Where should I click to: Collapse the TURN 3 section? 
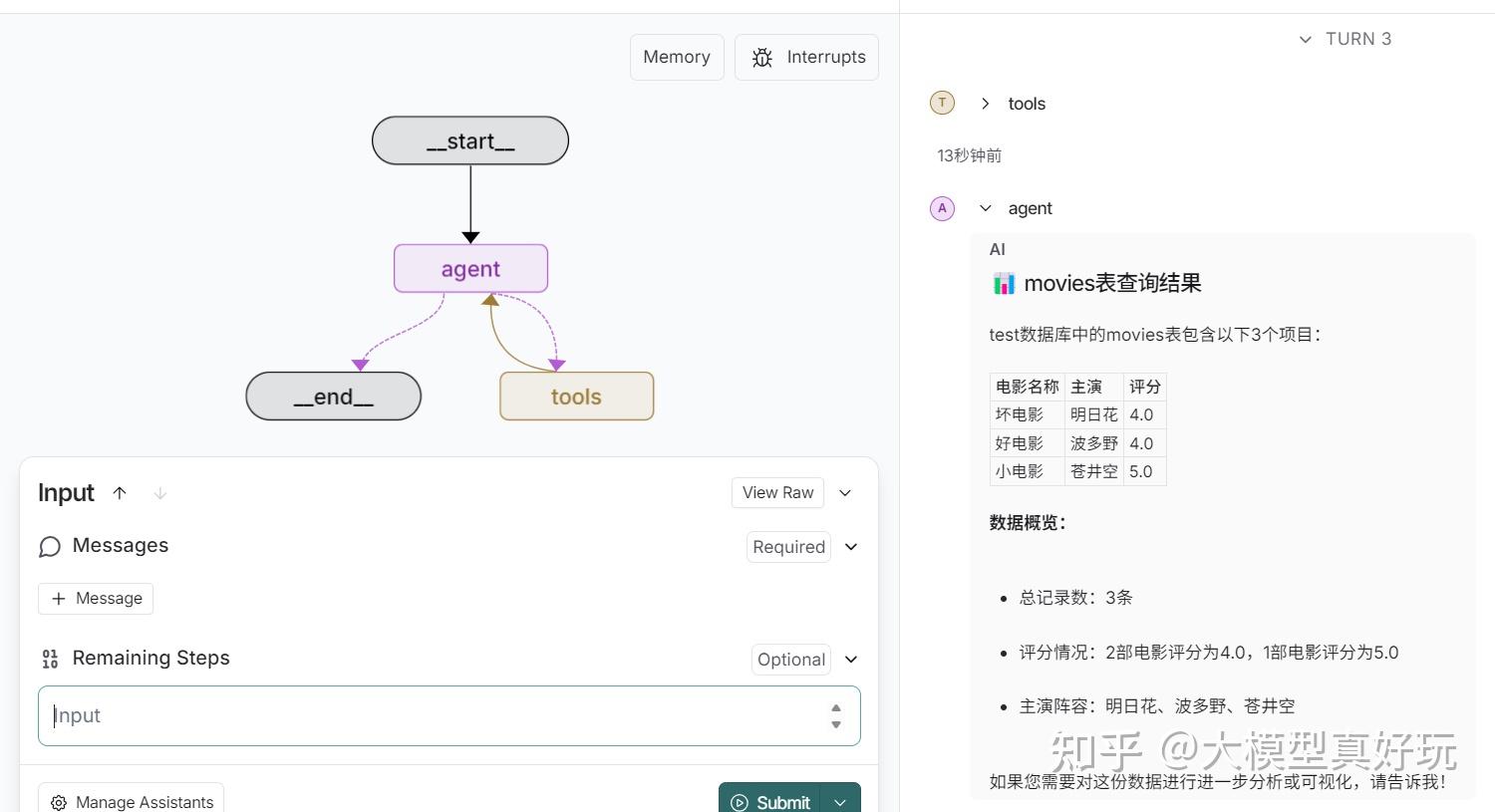coord(1306,39)
